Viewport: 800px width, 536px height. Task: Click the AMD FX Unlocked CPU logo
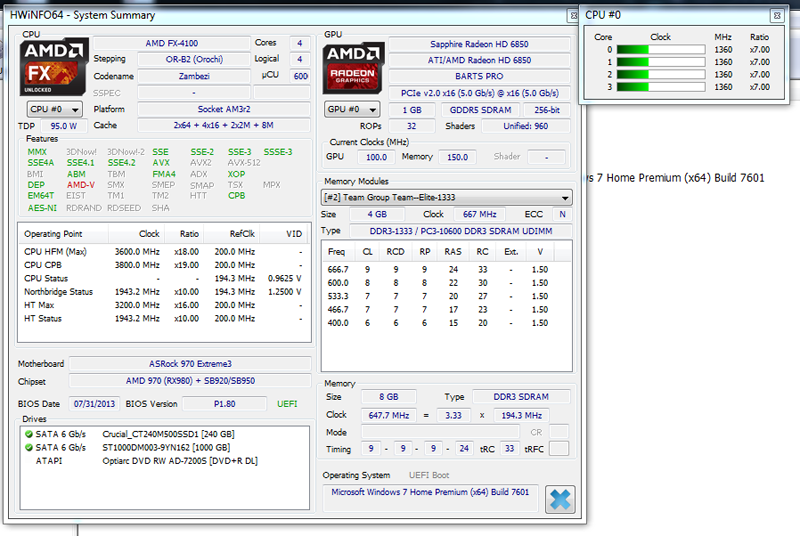pyautogui.click(x=54, y=66)
